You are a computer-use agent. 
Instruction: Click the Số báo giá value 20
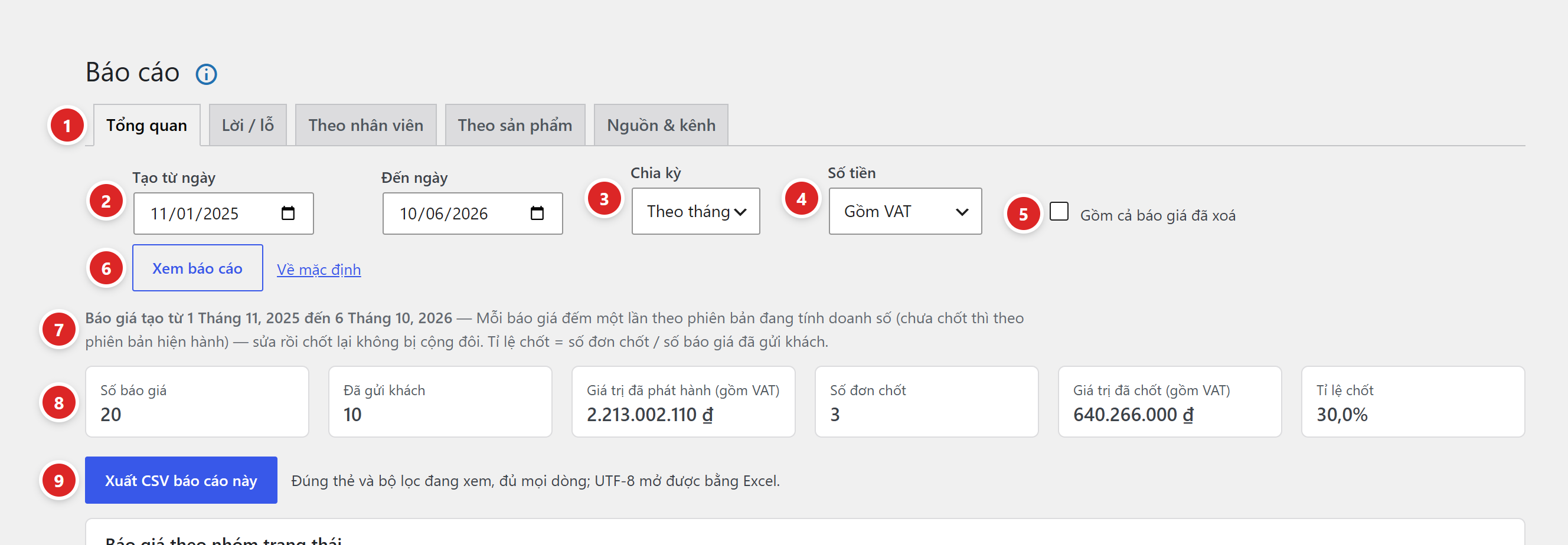(111, 415)
